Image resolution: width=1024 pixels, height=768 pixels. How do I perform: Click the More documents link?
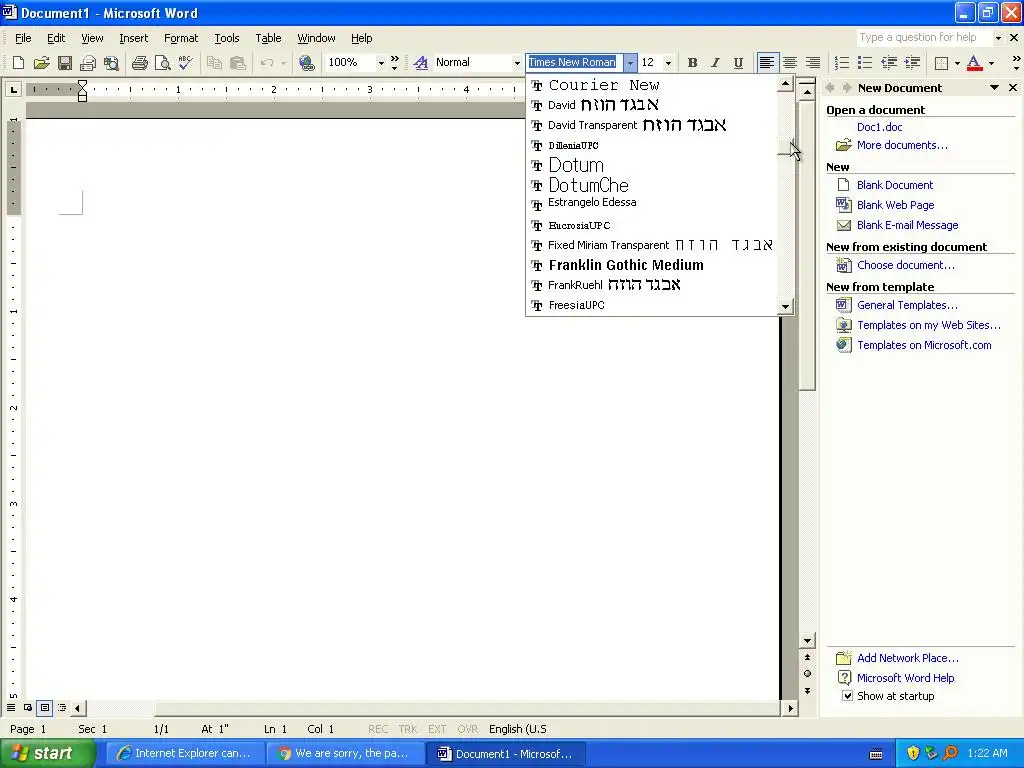click(902, 145)
